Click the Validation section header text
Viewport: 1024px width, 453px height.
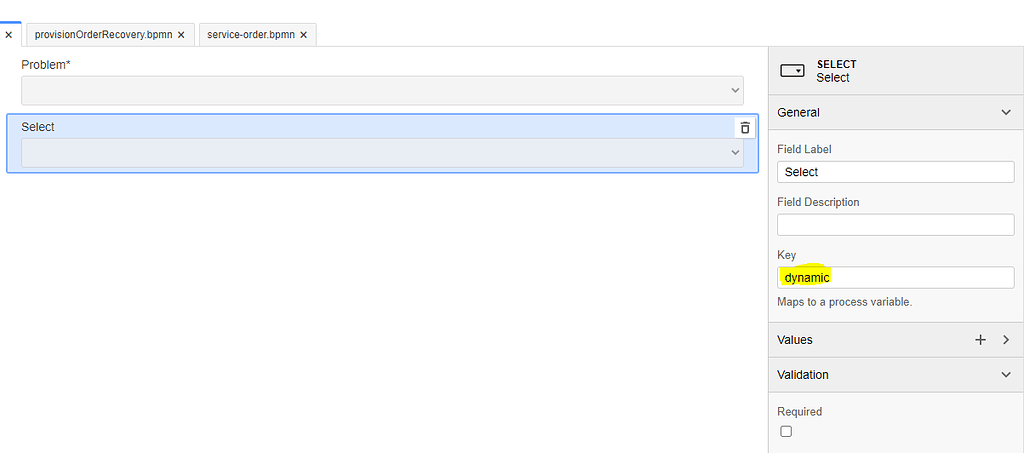click(x=803, y=375)
